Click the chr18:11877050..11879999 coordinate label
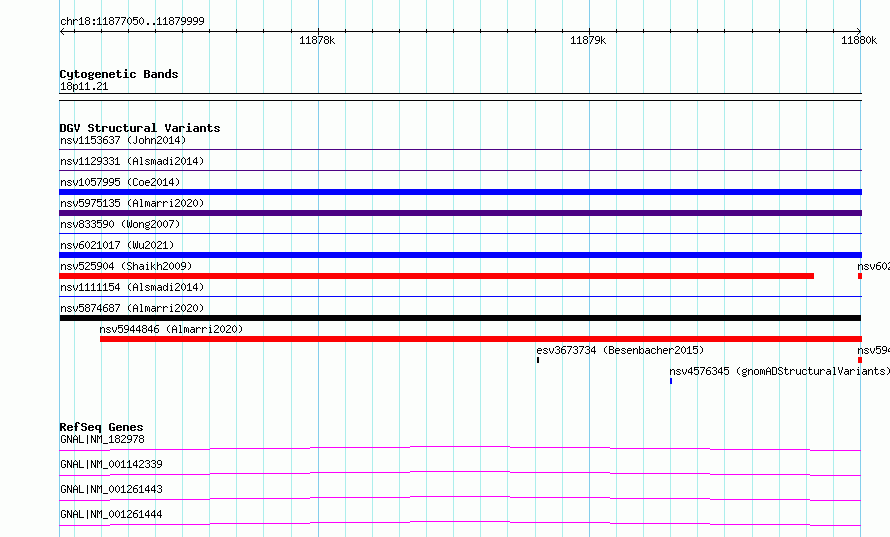The height and width of the screenshot is (537, 890). tap(132, 21)
